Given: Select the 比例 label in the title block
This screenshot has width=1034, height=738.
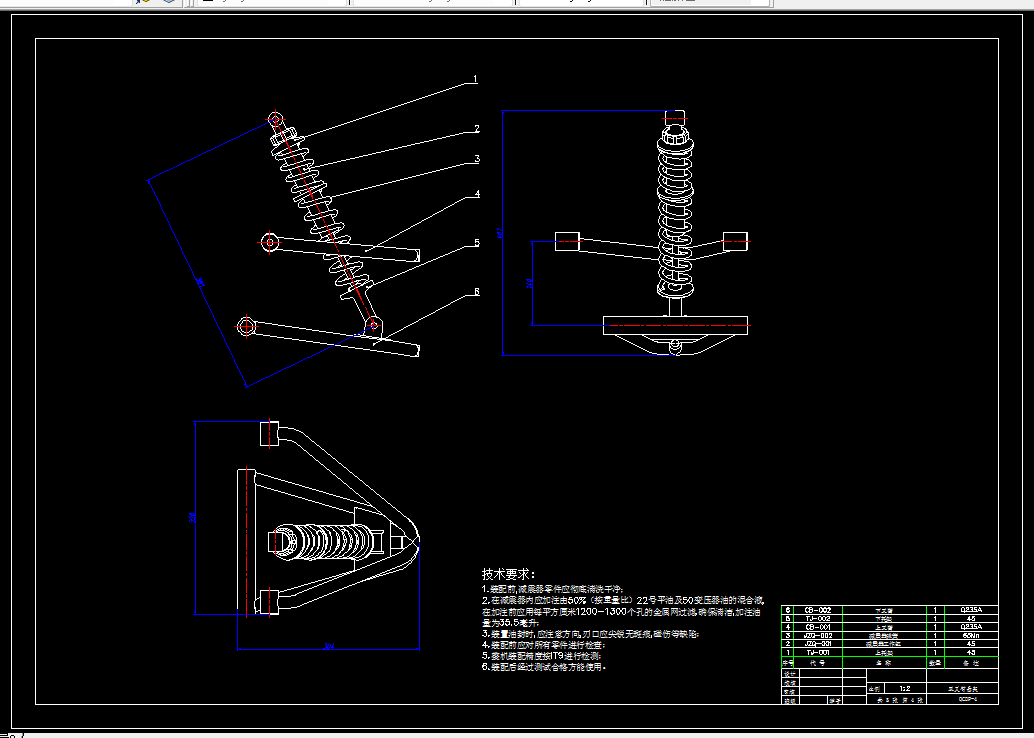Looking at the screenshot, I should (x=875, y=688).
